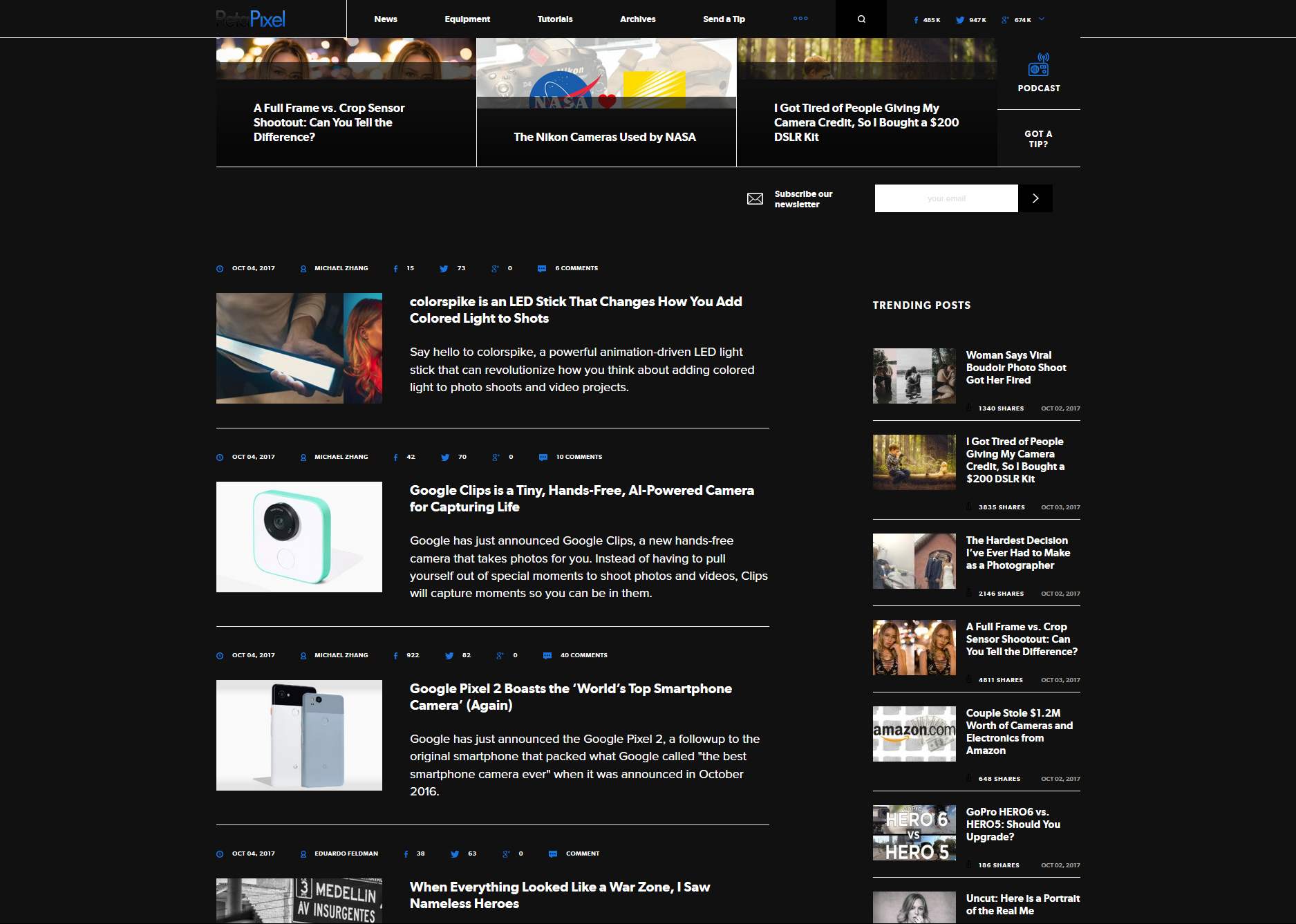The width and height of the screenshot is (1296, 924).
Task: Open Google Pixel 2 phone thumbnail
Action: [299, 735]
